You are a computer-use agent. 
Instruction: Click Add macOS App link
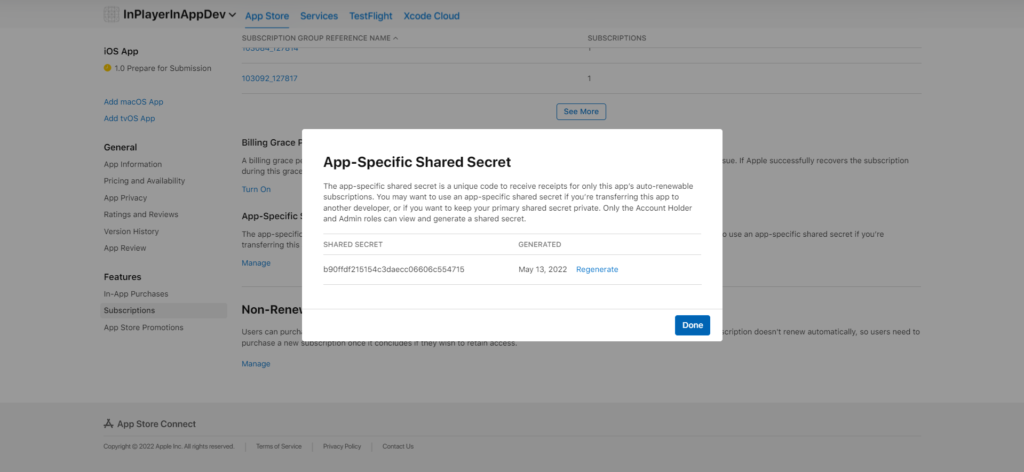[133, 102]
